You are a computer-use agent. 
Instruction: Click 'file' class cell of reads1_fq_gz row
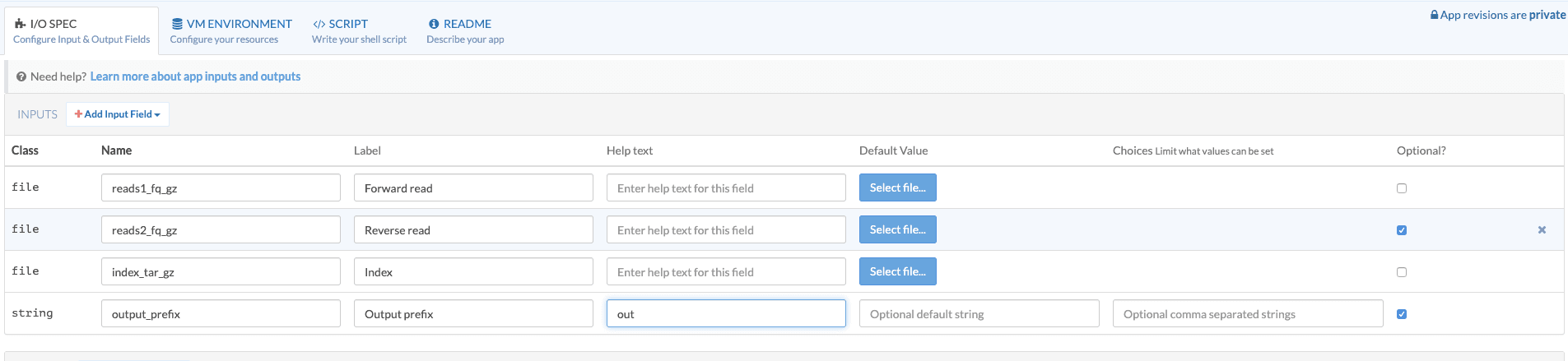26,187
